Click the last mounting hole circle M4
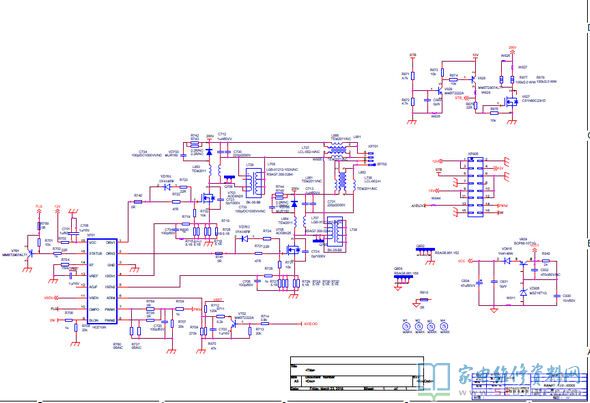Screen dimensions: 590x403 point(444,327)
